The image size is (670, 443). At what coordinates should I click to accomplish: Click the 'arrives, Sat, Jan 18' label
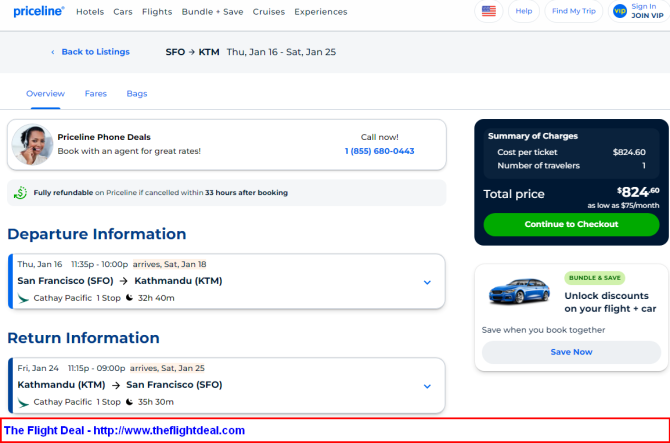point(169,264)
